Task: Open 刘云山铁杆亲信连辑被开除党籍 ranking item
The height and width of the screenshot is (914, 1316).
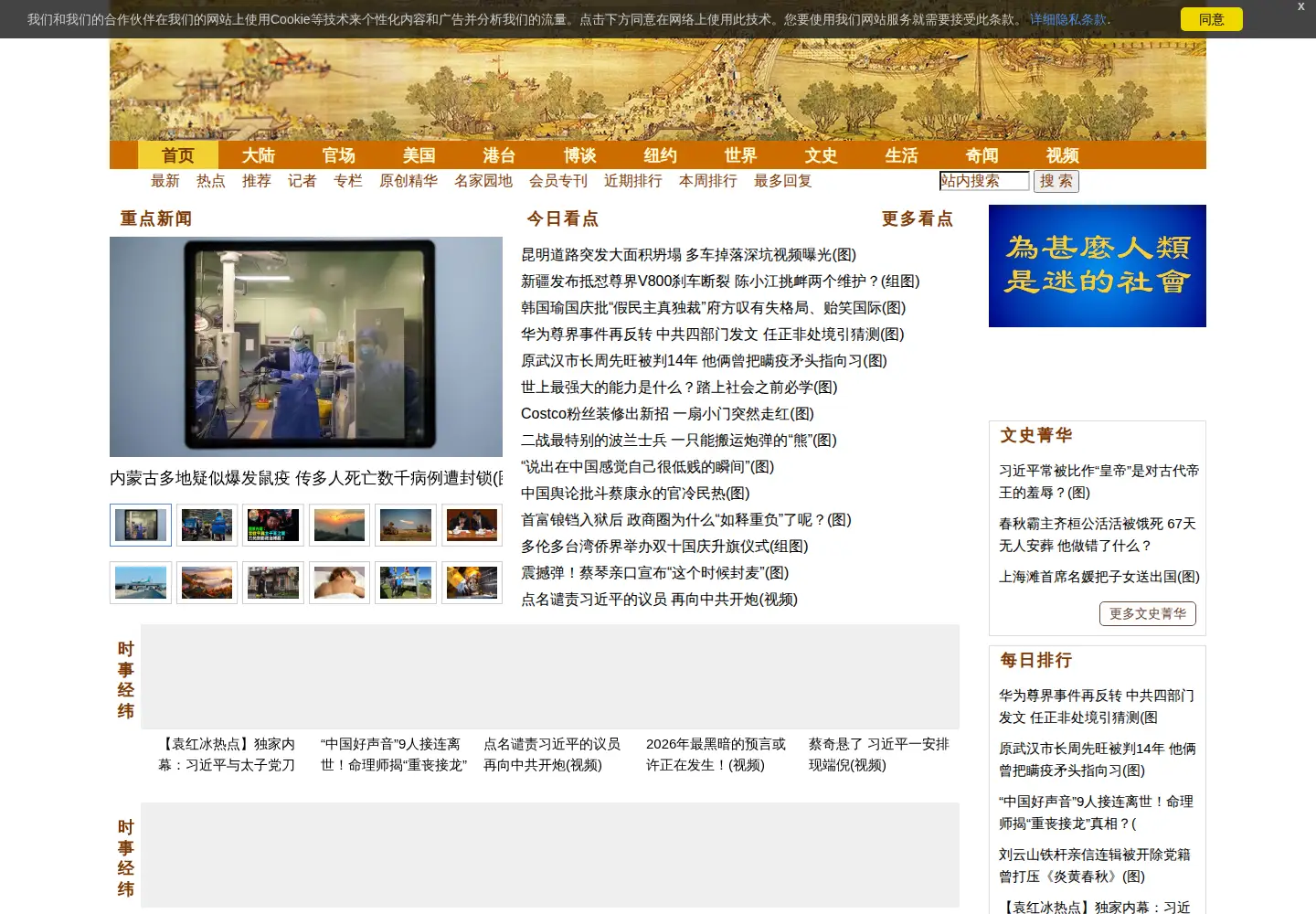Action: [1095, 866]
